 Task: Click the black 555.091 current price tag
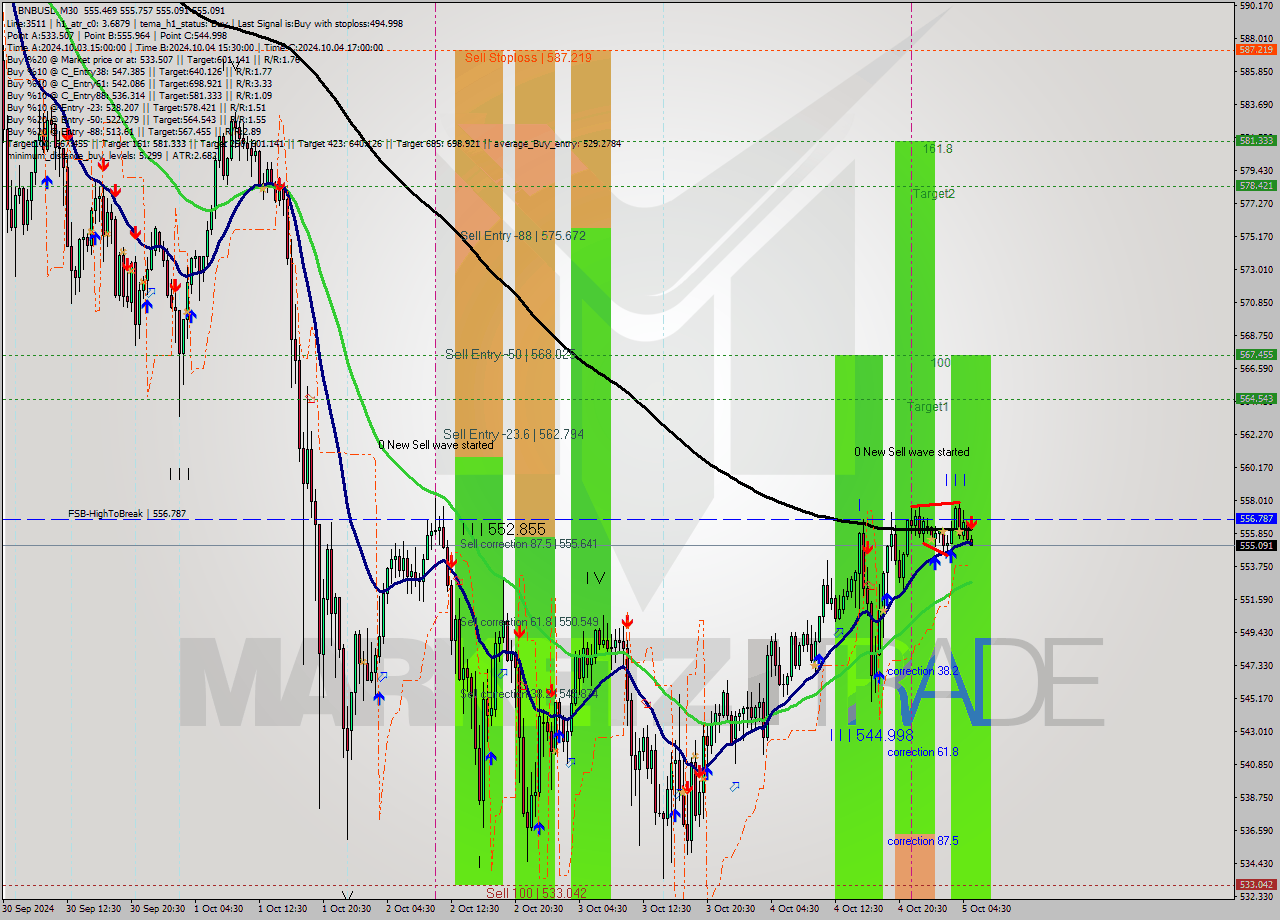click(x=1256, y=545)
